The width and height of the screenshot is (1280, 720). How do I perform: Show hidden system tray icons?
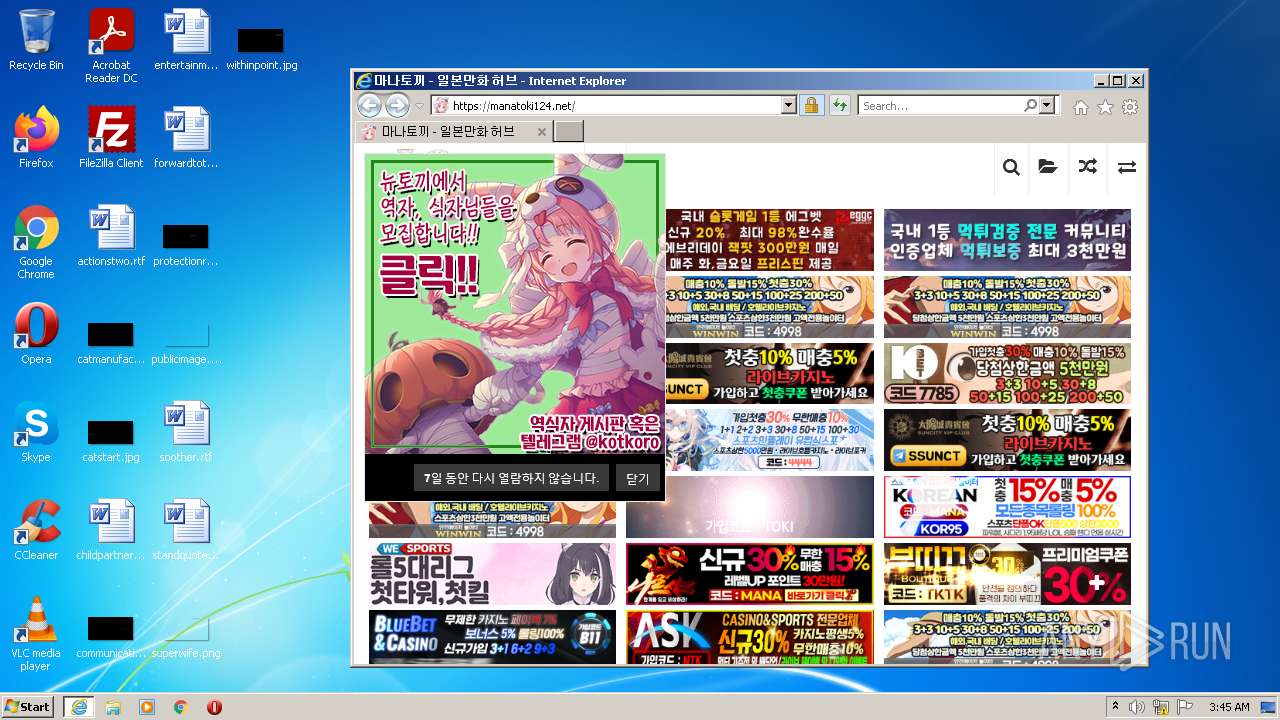(x=1117, y=707)
